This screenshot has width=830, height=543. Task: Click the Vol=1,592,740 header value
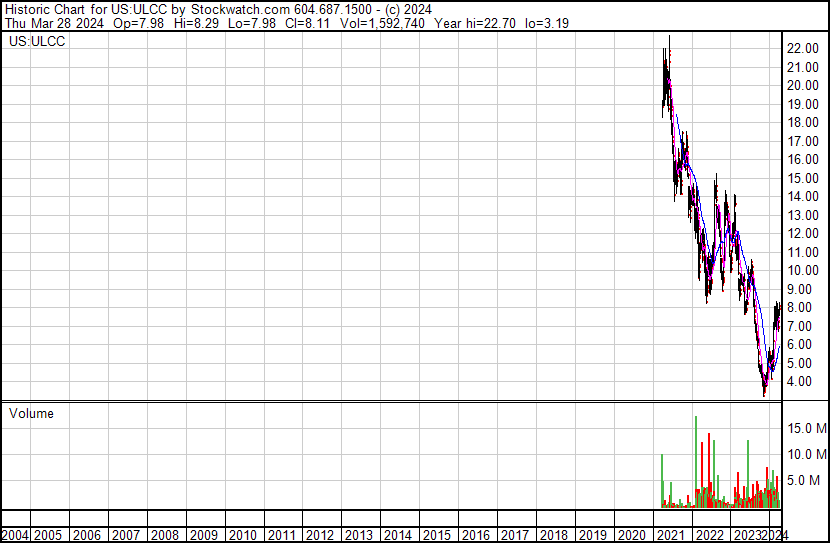(x=388, y=24)
